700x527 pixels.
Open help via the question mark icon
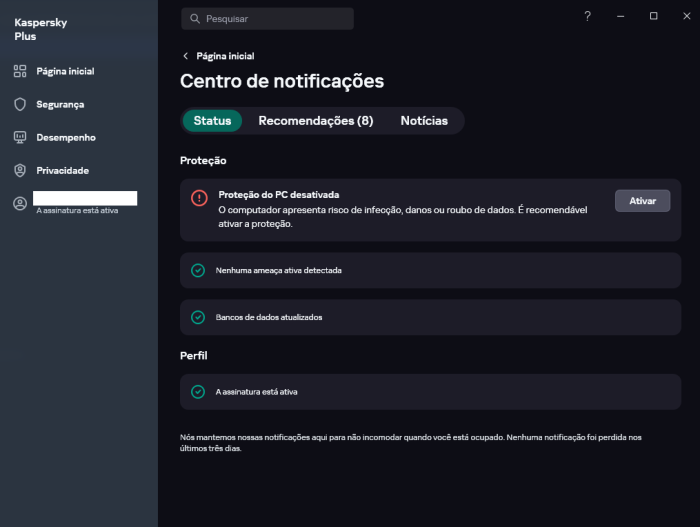[x=588, y=16]
